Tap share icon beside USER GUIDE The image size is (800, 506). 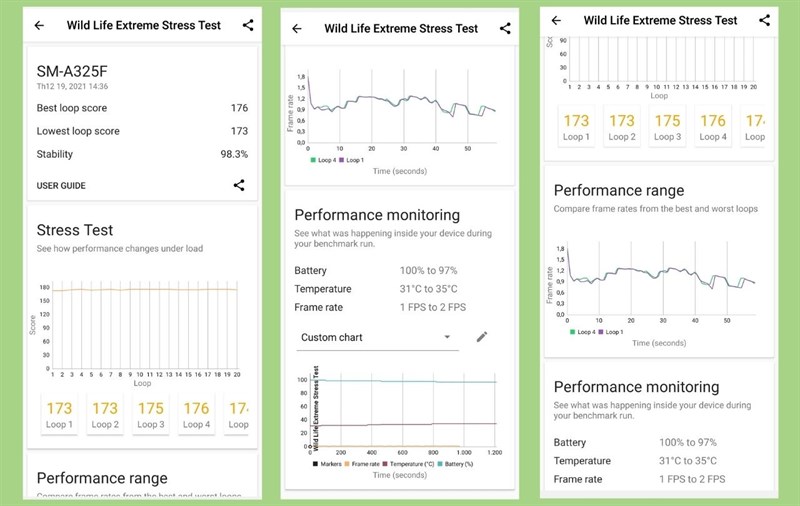pyautogui.click(x=239, y=185)
